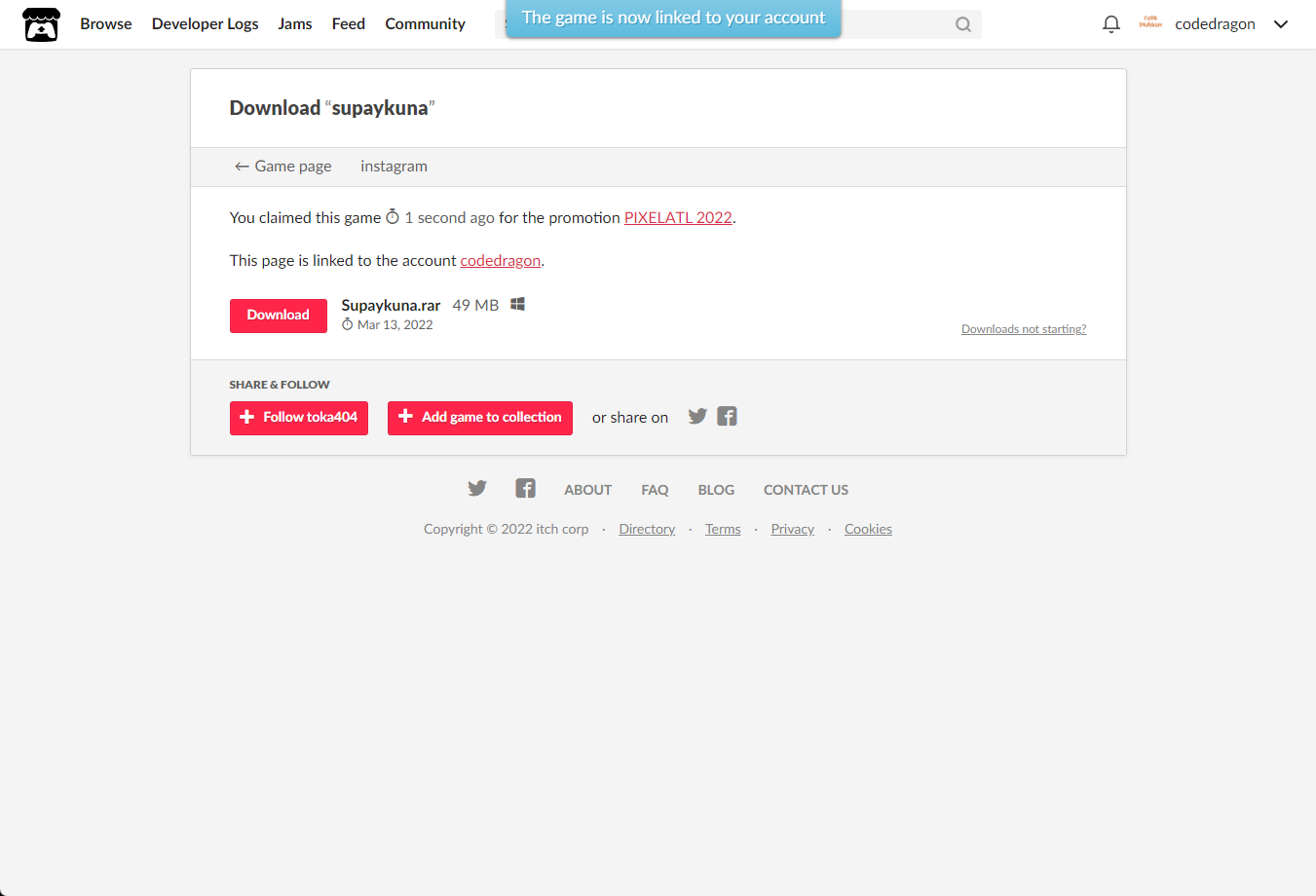Go to Browse in the navigation

tap(106, 24)
